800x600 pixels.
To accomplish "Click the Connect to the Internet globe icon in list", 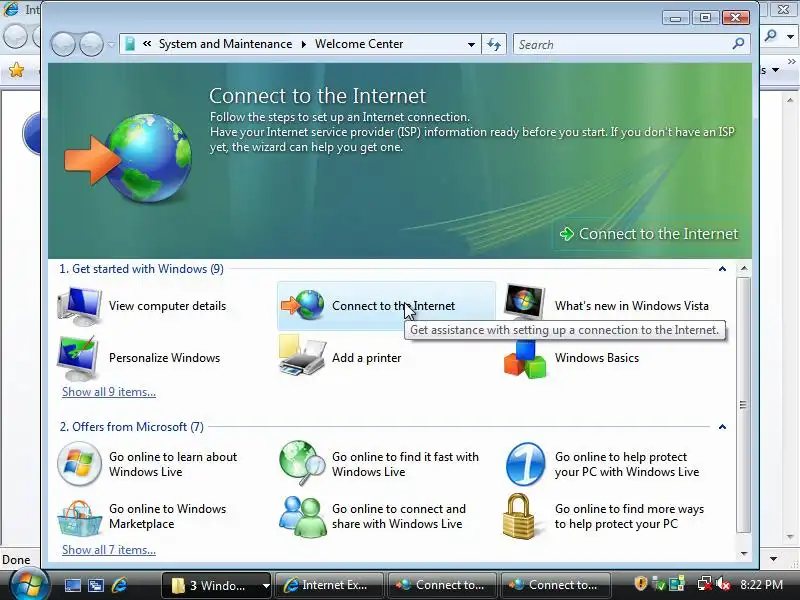I will [x=303, y=305].
